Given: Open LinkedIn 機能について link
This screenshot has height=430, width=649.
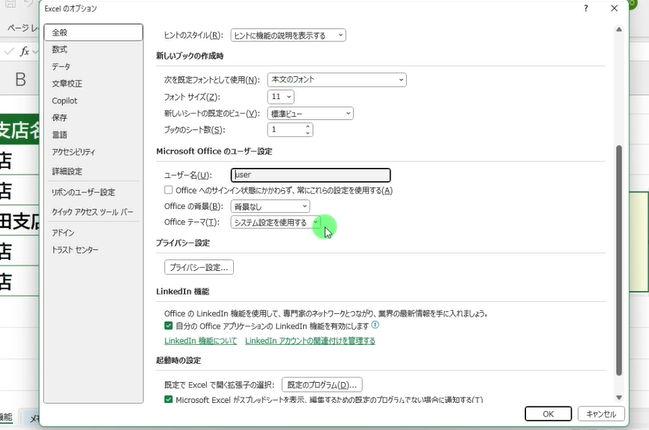Looking at the screenshot, I should click(201, 341).
